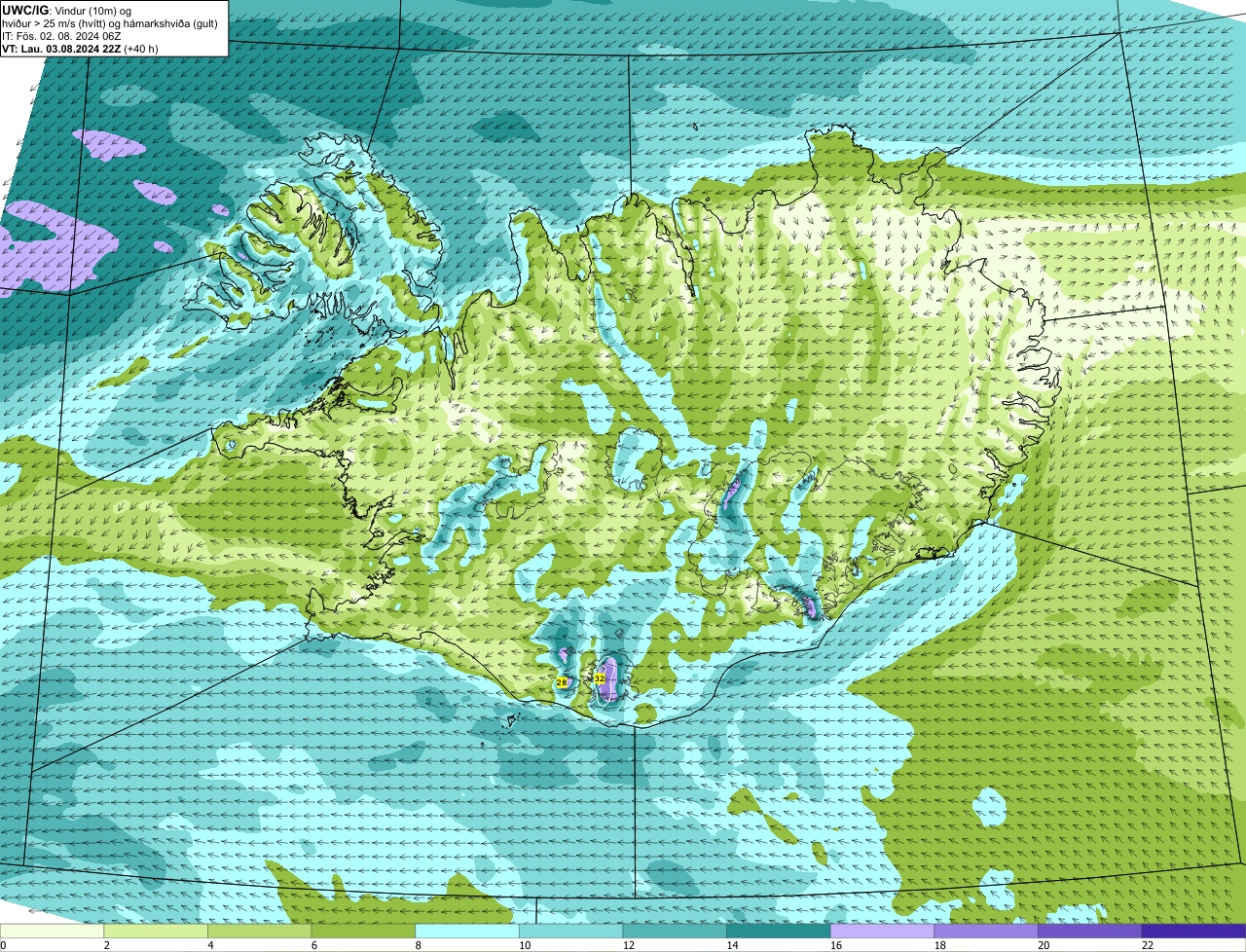Click the legend scale value 20
Screen dimensions: 1246x952
point(1044,945)
